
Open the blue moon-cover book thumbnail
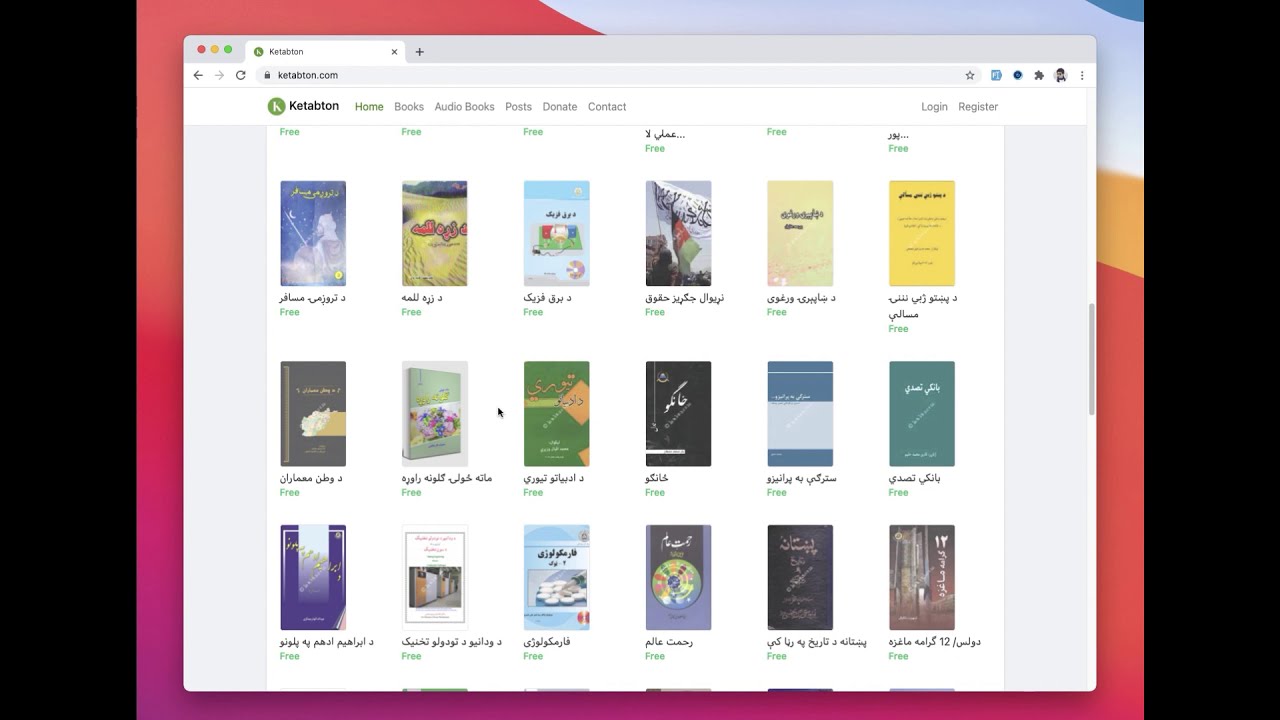(313, 234)
